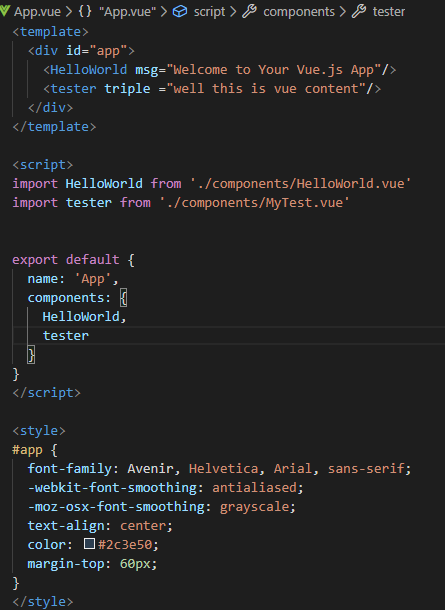The height and width of the screenshot is (610, 445).
Task: Click the triple attribute on tester tag
Action: point(127,89)
